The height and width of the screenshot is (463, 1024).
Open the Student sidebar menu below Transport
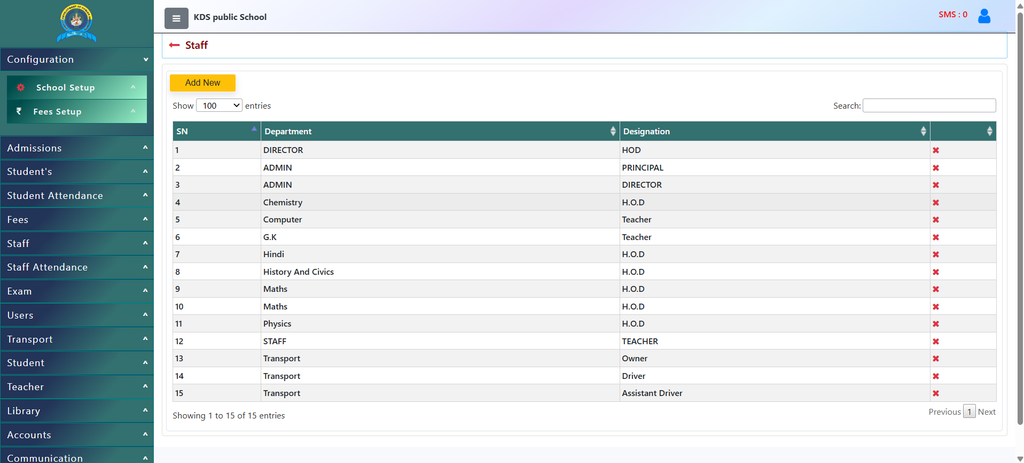pos(76,363)
